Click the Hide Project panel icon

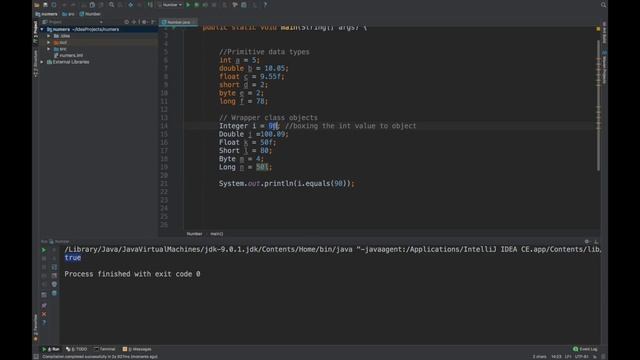(153, 22)
